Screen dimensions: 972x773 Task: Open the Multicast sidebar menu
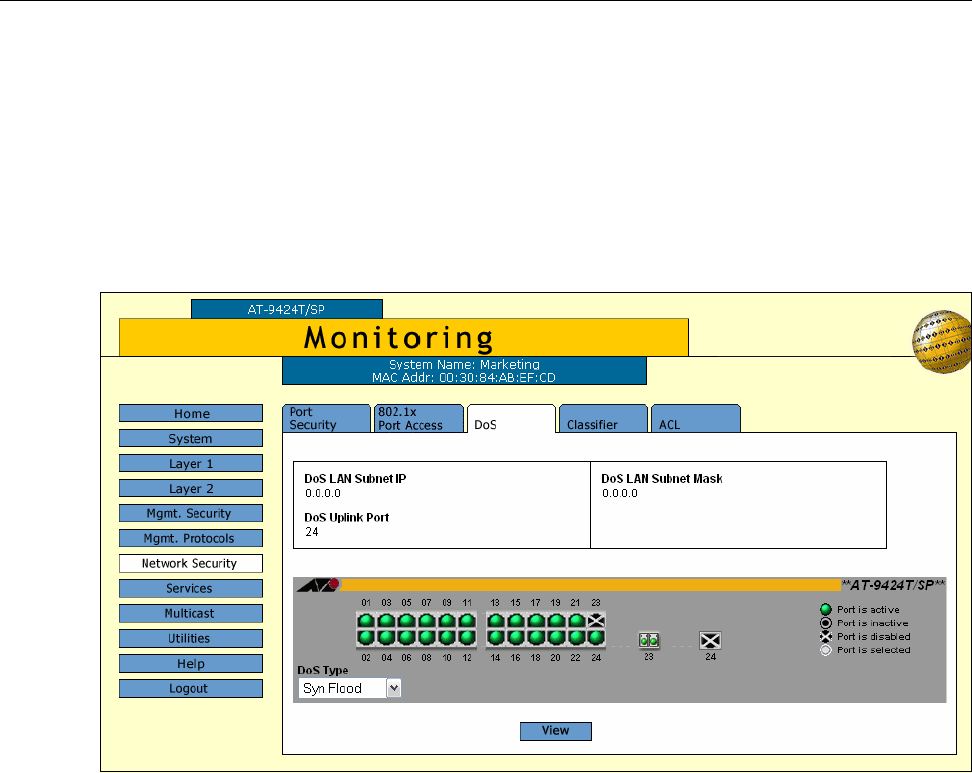pyautogui.click(x=191, y=613)
